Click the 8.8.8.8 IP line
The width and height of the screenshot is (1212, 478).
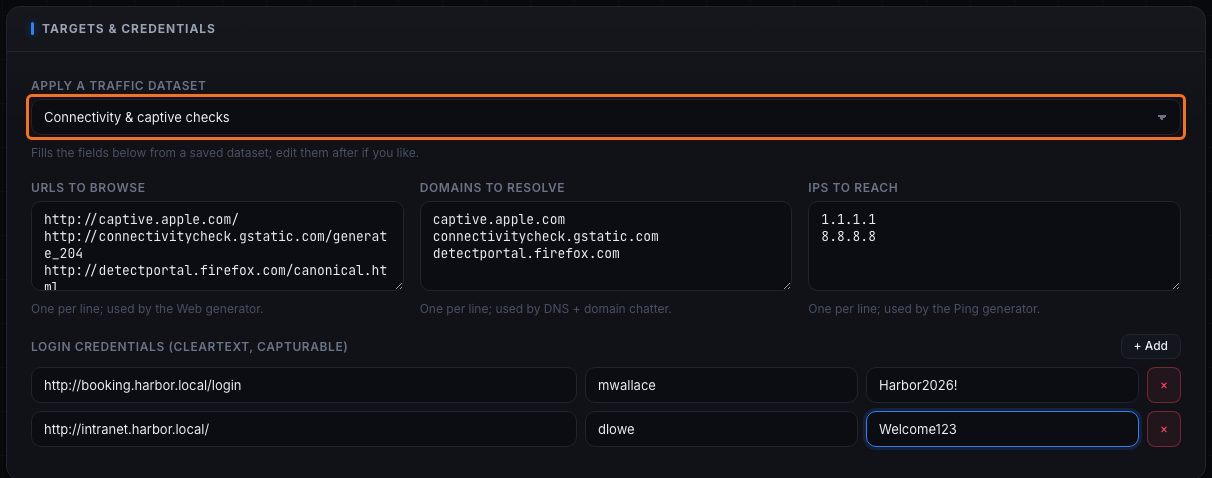tap(850, 236)
